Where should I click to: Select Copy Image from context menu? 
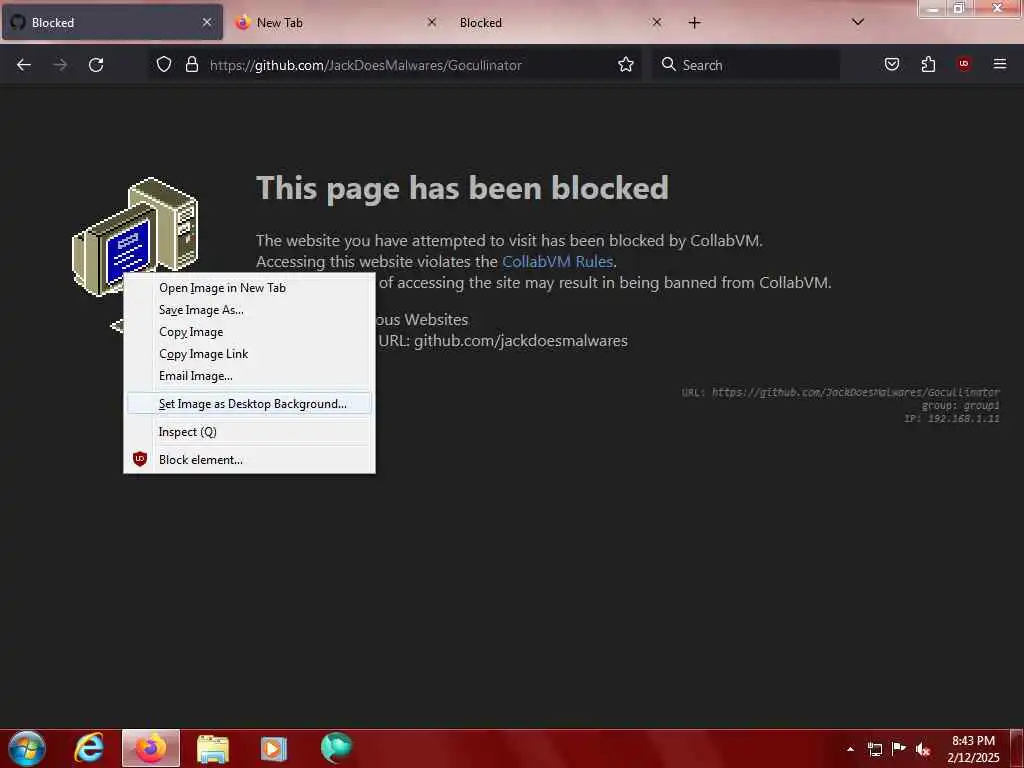tap(249, 332)
